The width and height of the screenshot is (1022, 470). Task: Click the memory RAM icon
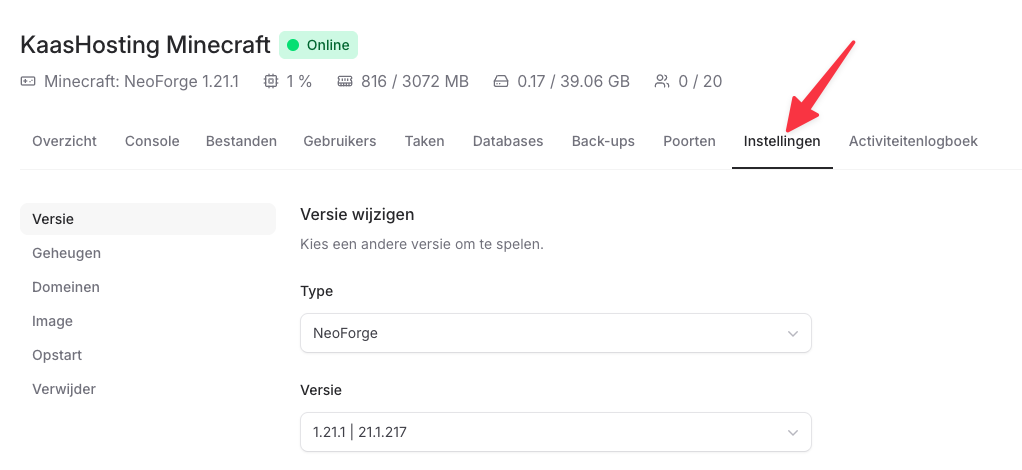pos(345,81)
